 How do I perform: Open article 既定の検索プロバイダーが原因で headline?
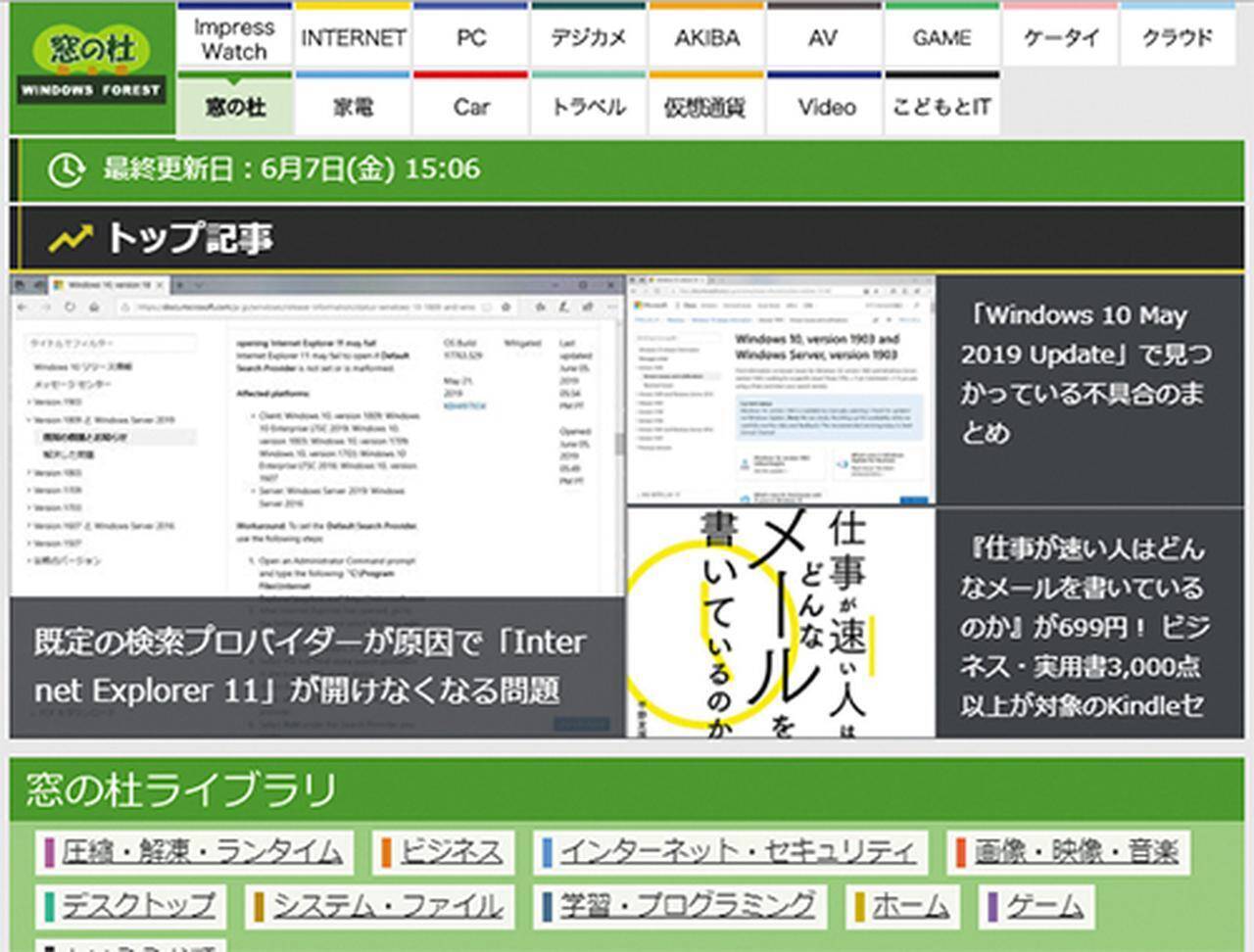coord(310,666)
